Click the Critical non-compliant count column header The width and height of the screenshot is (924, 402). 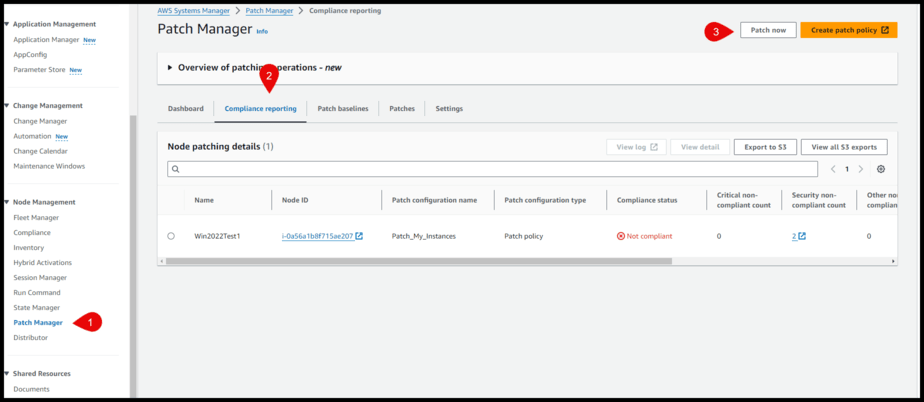(744, 200)
